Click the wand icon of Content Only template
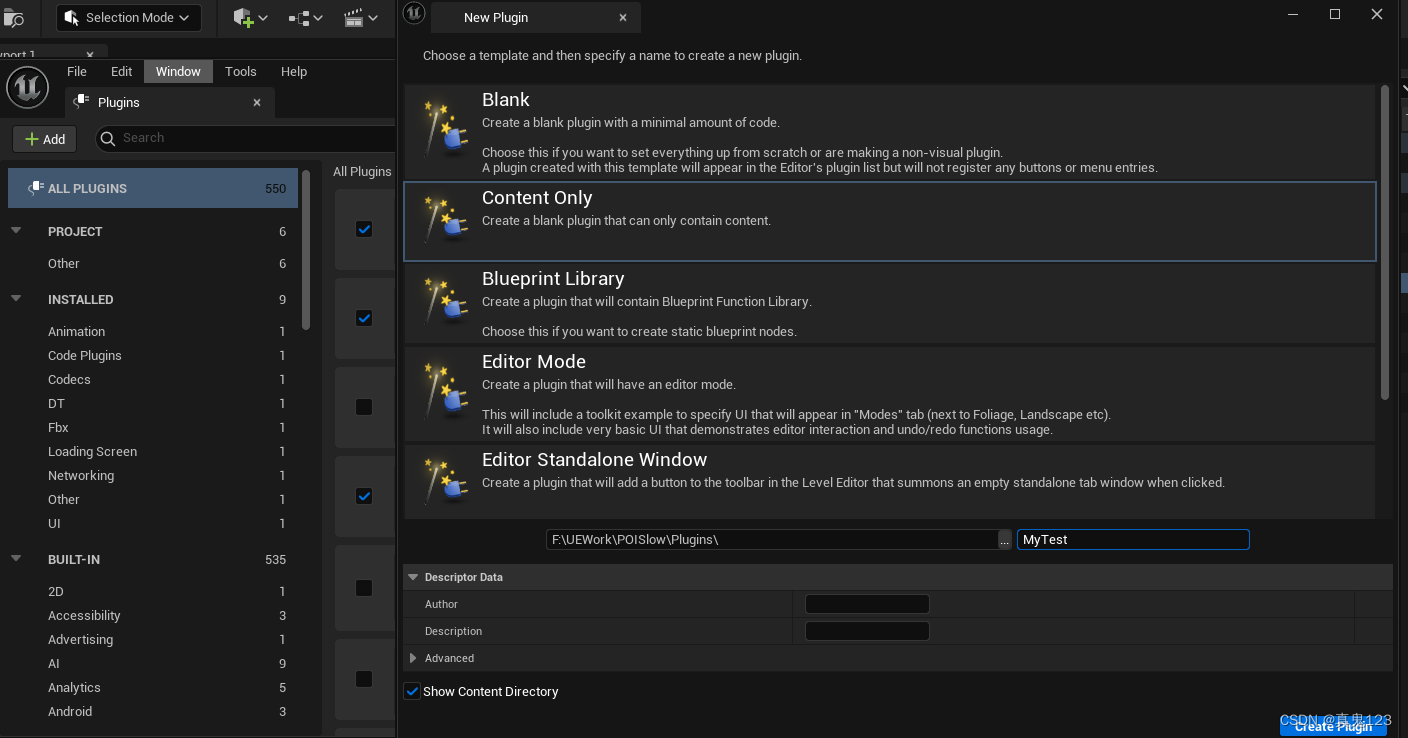The width and height of the screenshot is (1408, 738). (x=444, y=220)
